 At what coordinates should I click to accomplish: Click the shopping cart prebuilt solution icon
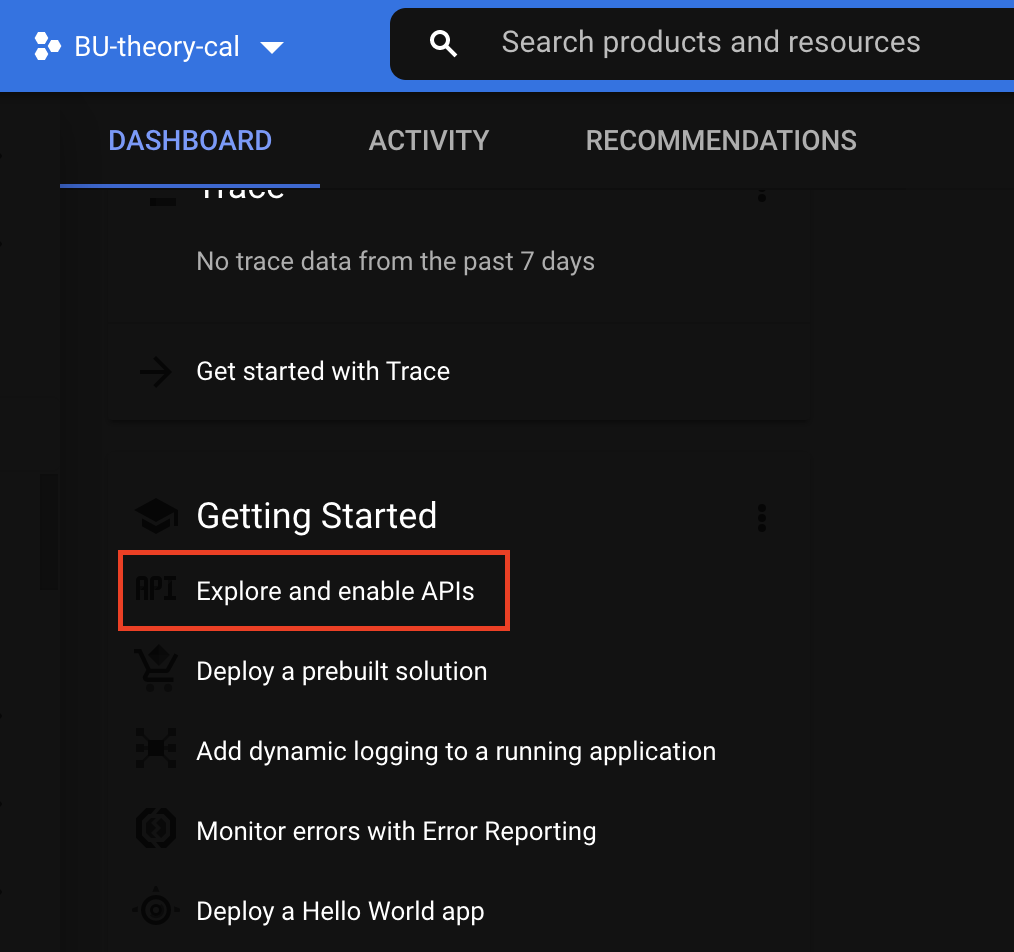[x=156, y=669]
